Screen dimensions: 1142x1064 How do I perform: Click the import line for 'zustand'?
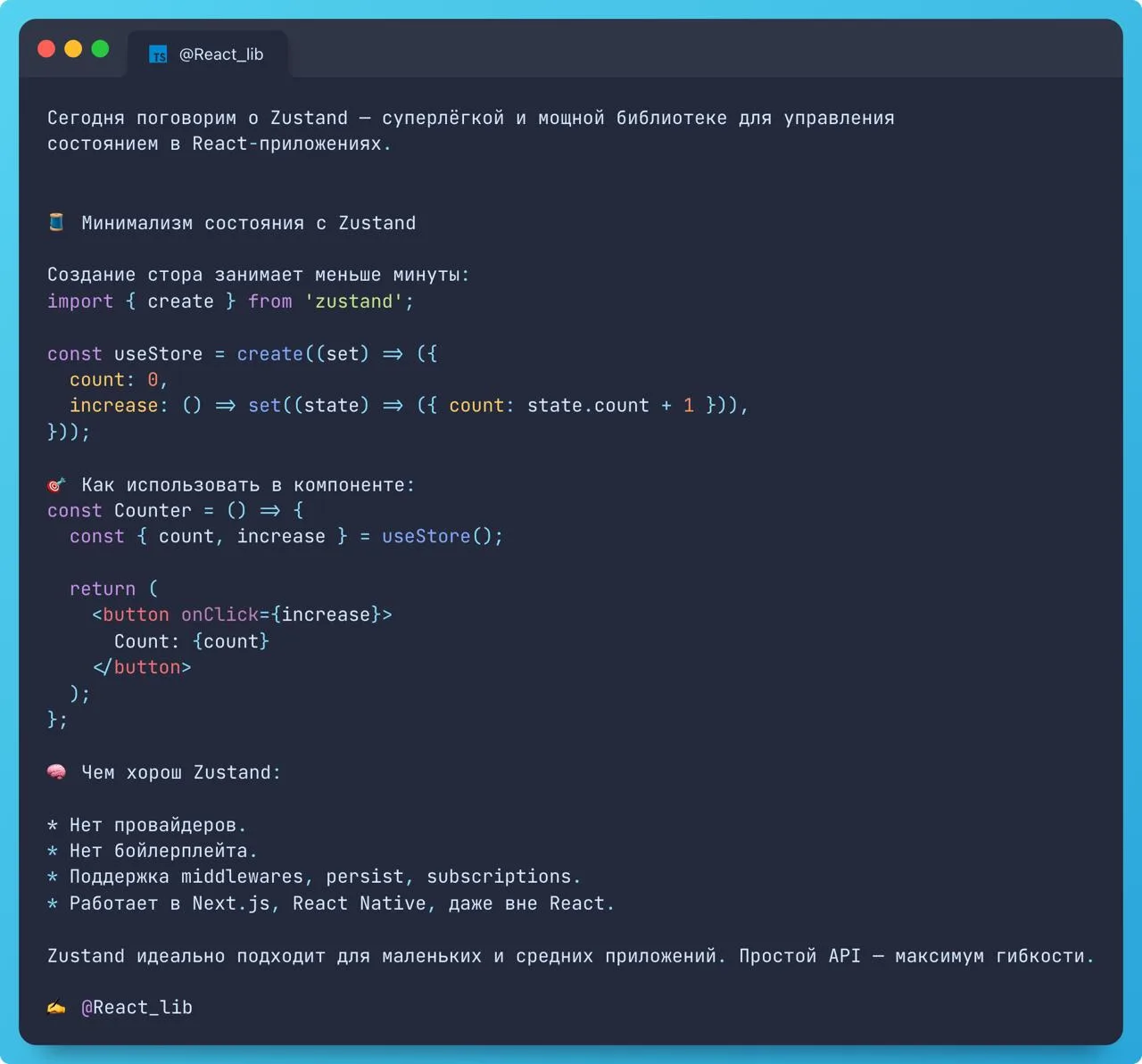[231, 301]
